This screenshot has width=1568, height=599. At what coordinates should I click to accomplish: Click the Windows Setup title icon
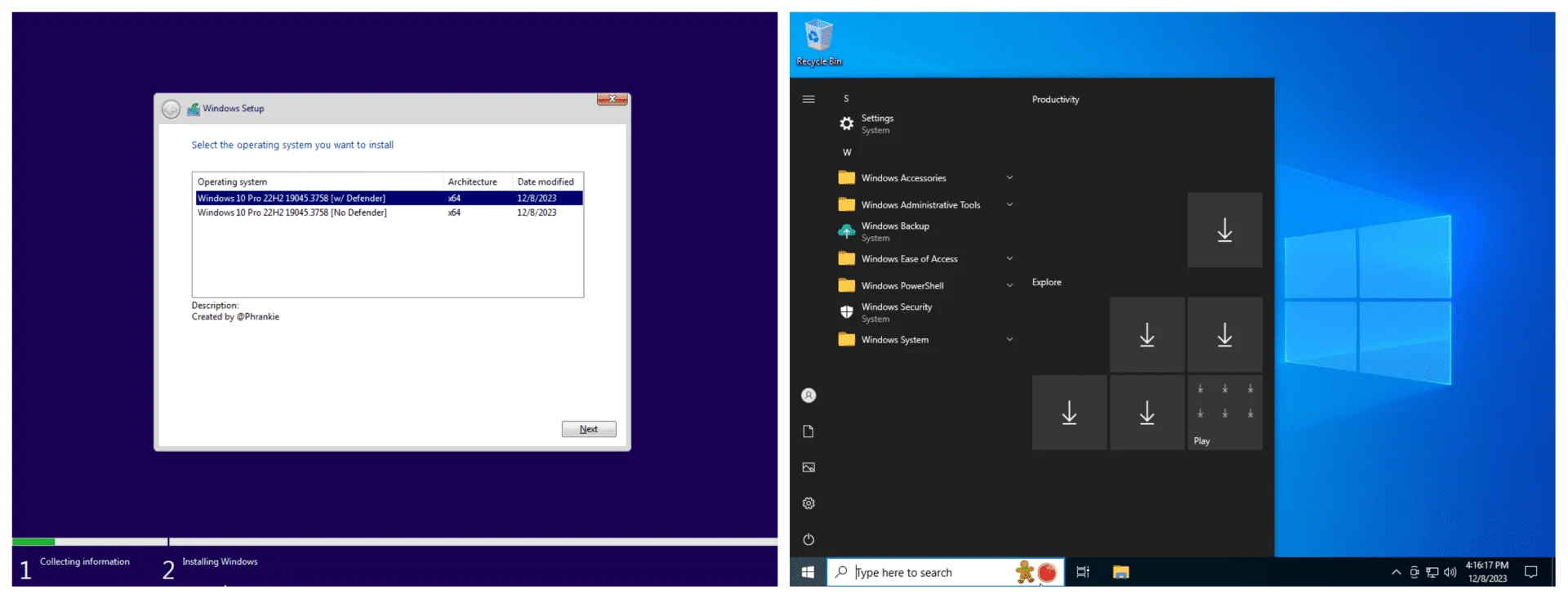[x=194, y=109]
